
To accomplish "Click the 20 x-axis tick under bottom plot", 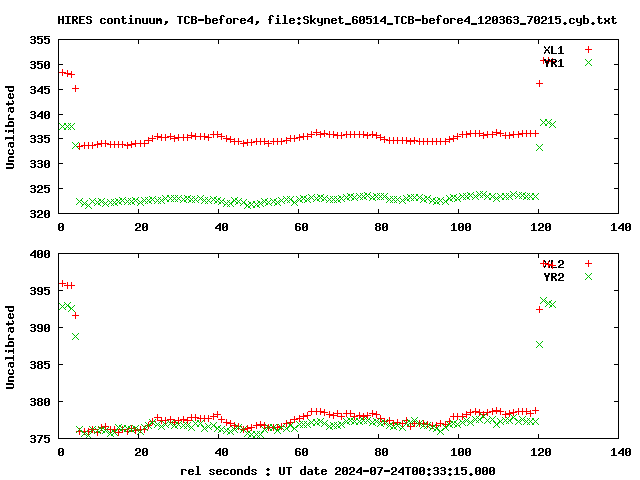I will pyautogui.click(x=141, y=452).
